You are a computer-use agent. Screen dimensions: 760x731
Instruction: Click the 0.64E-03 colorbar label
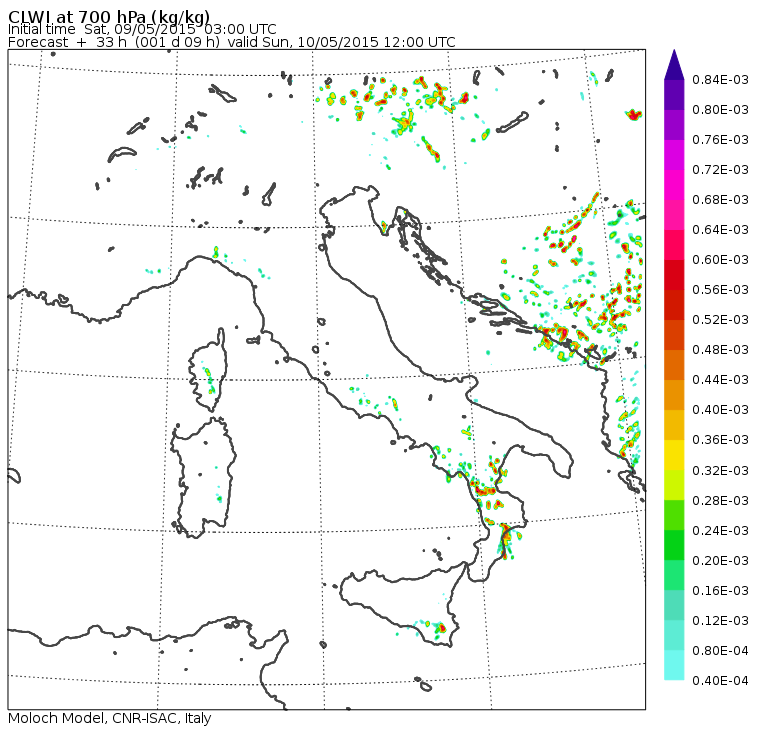pos(720,230)
